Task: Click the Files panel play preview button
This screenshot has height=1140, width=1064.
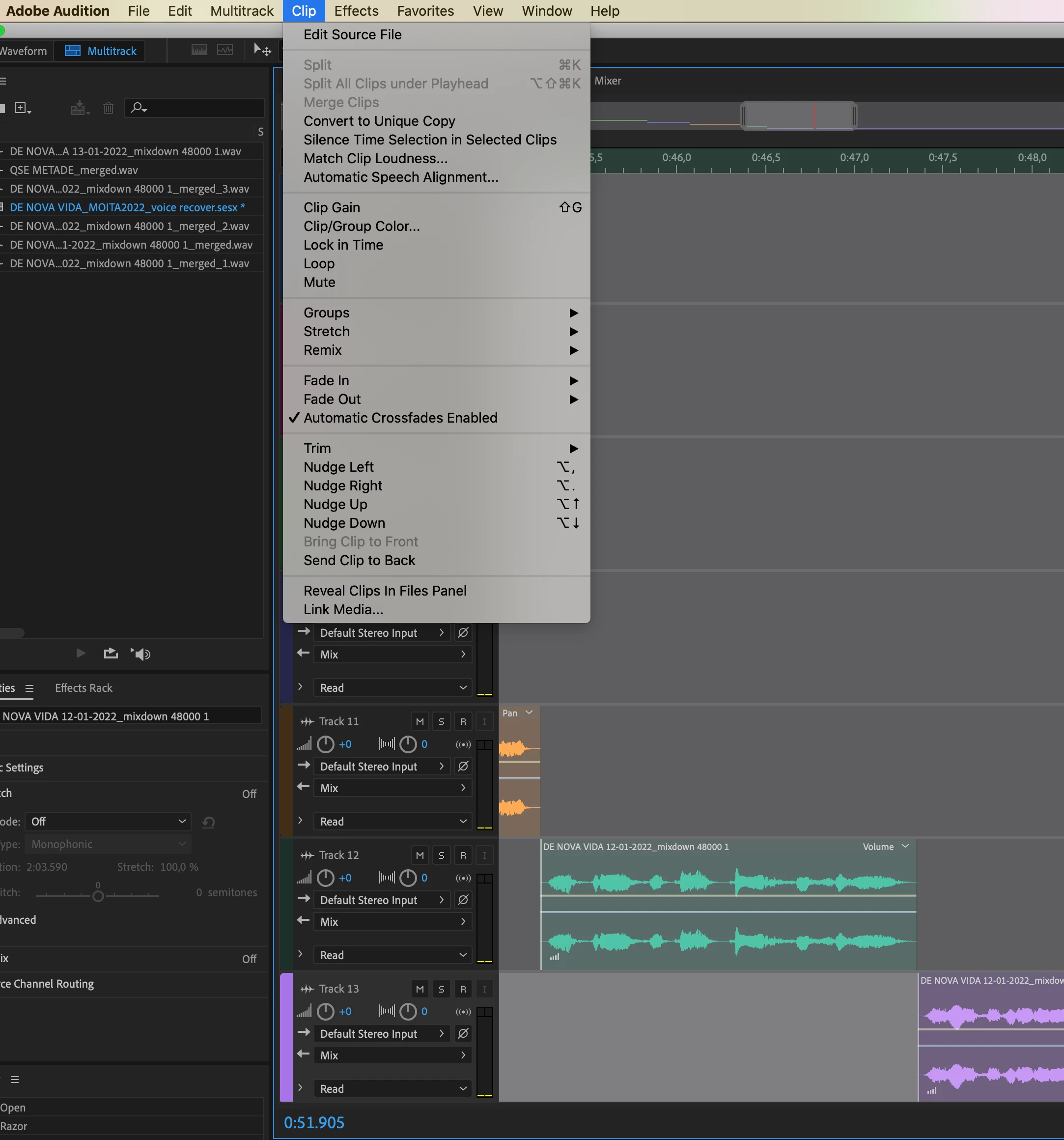Action: [x=81, y=653]
